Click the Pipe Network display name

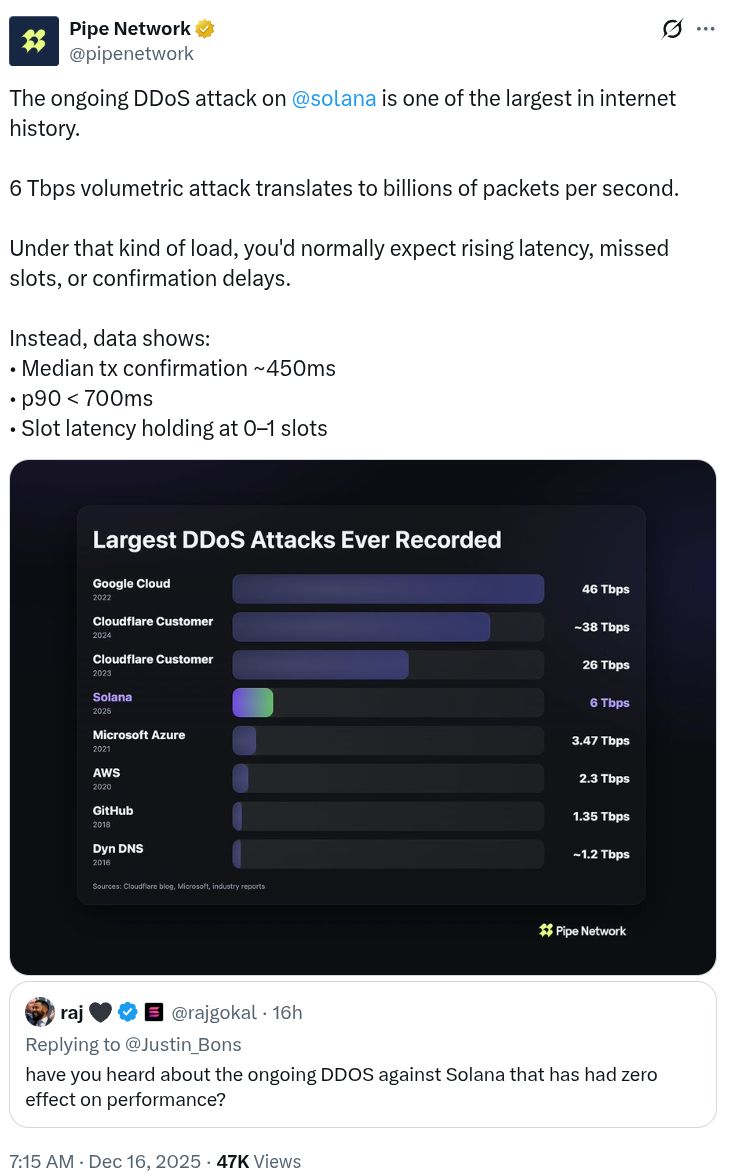click(x=132, y=29)
